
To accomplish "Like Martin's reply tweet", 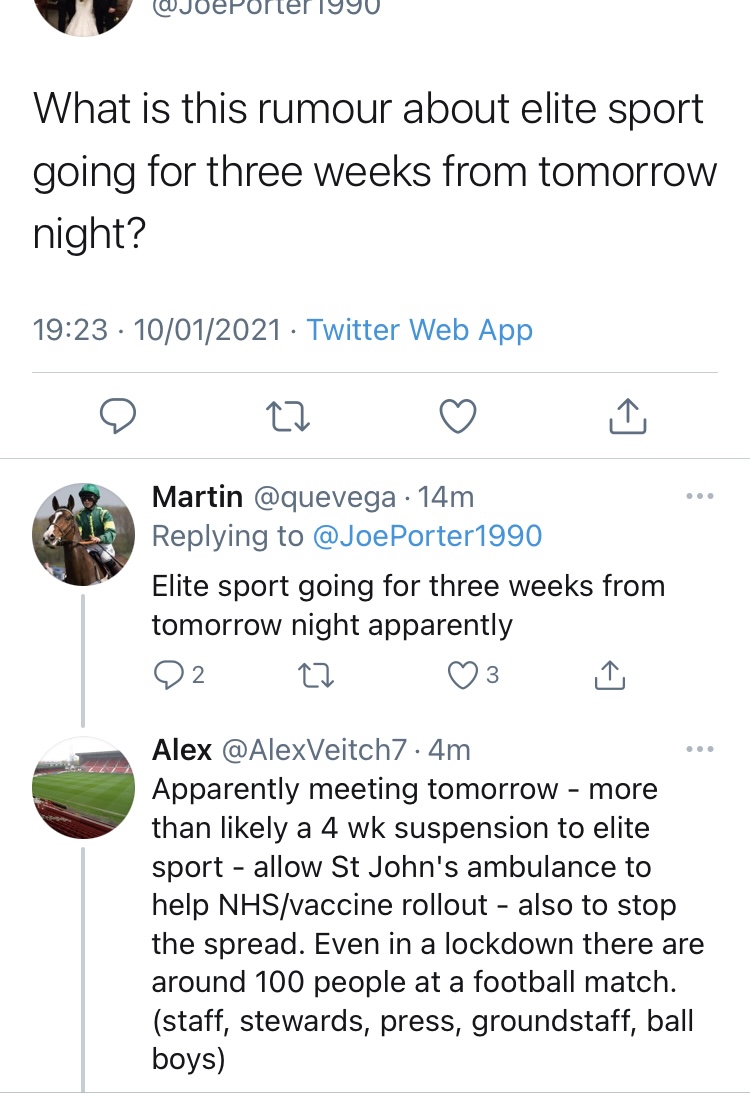I will pyautogui.click(x=462, y=676).
